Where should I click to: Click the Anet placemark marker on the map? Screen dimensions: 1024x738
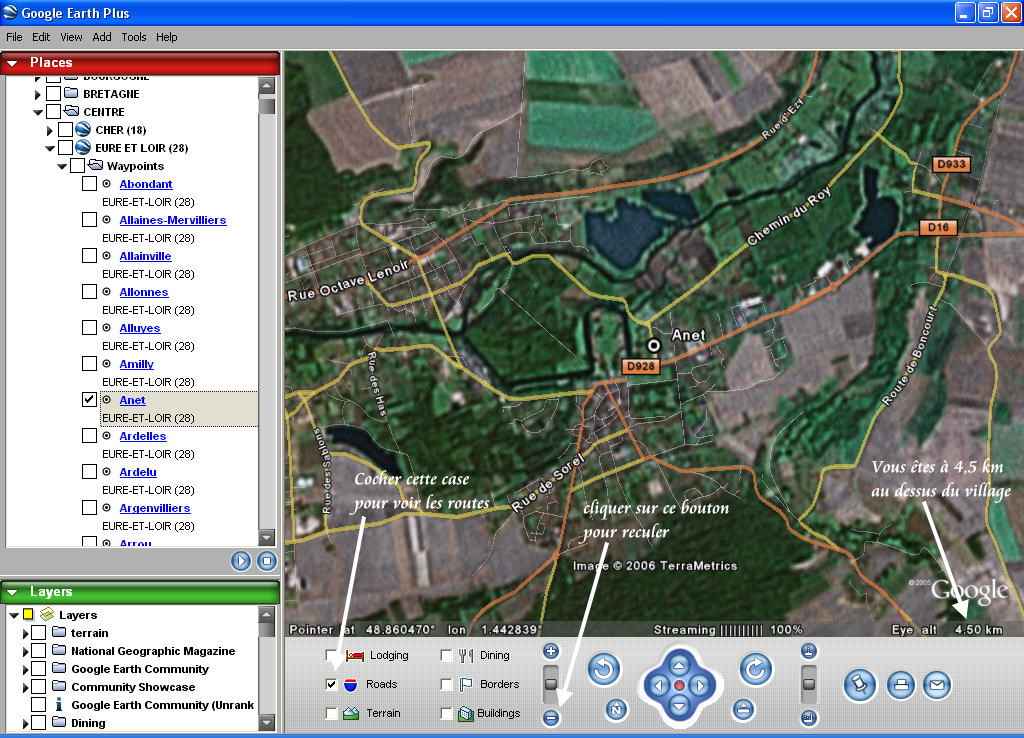point(654,345)
